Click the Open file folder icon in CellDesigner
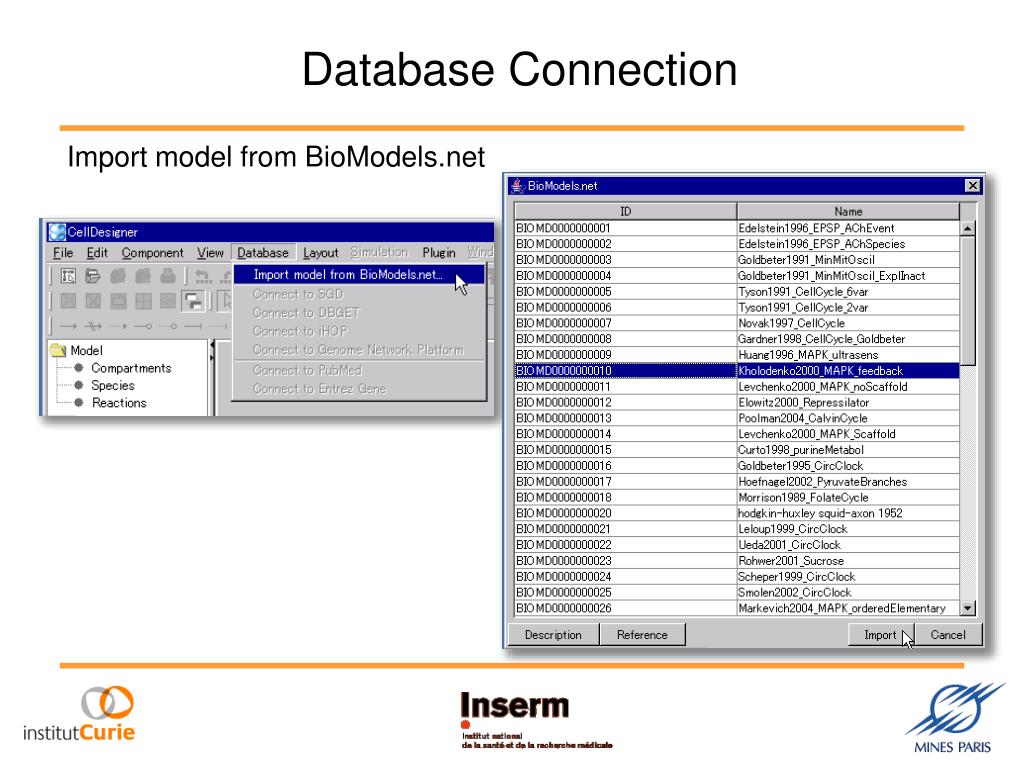 coord(93,276)
